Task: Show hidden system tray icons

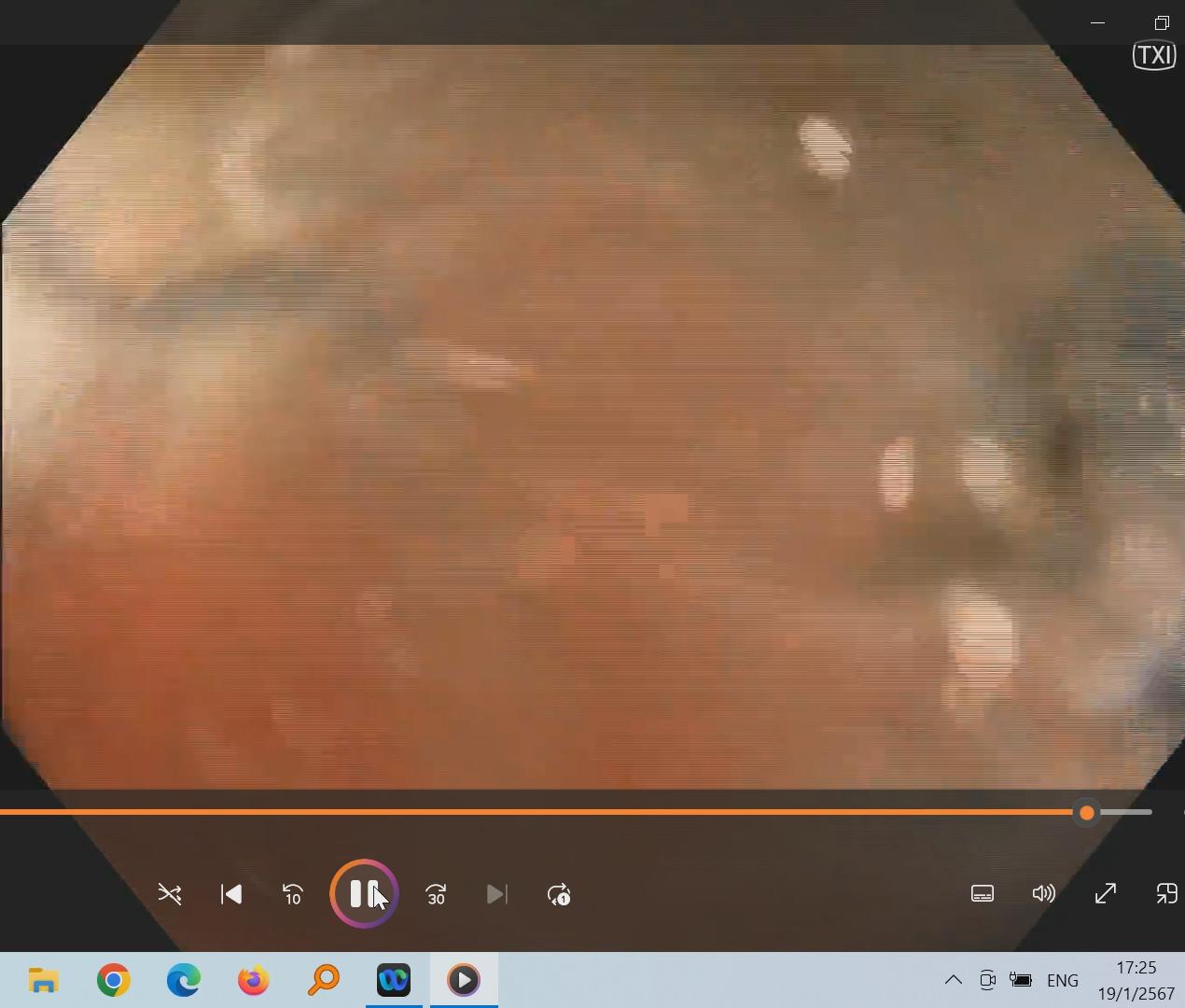Action: pos(954,980)
